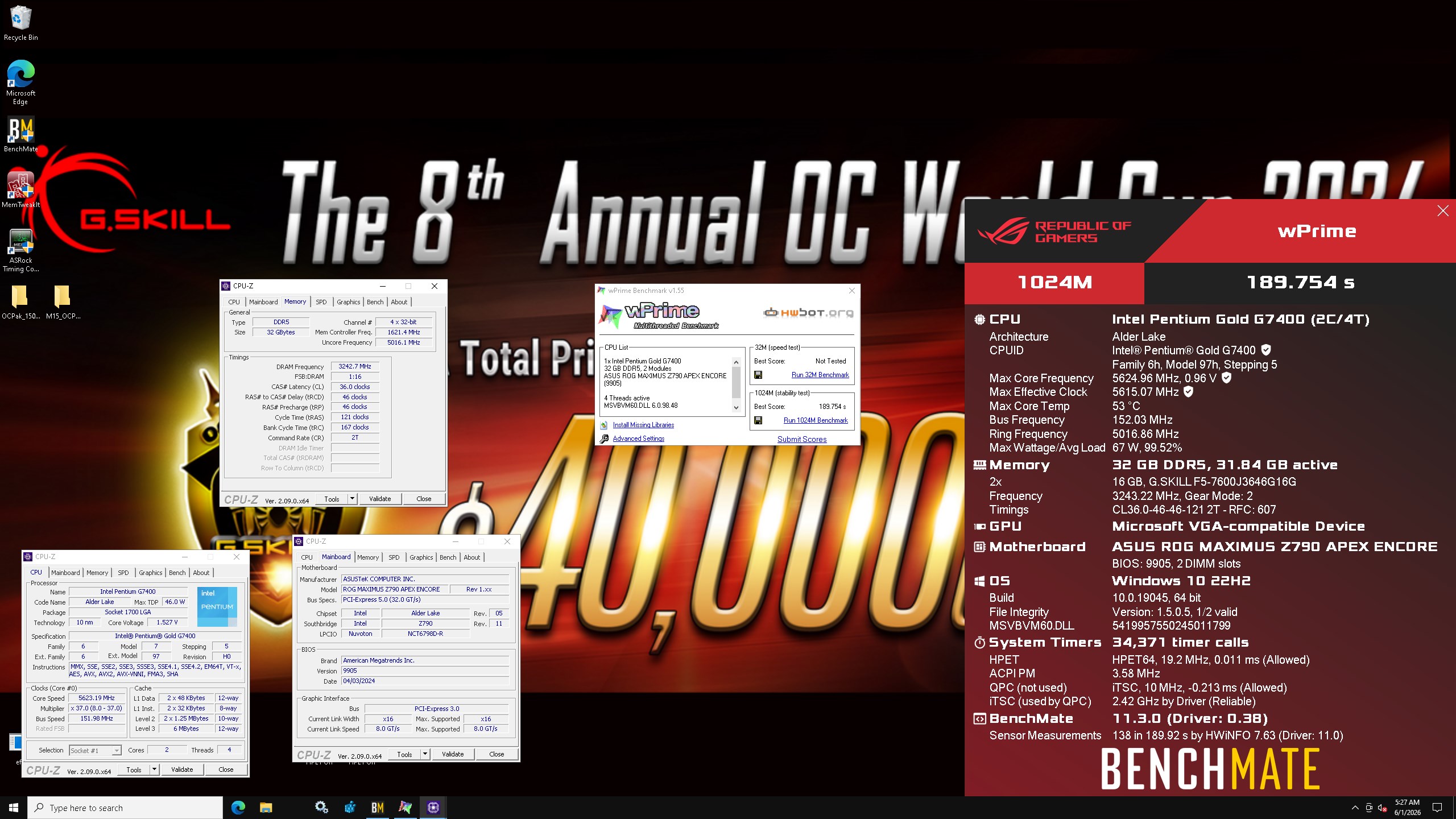Image resolution: width=1456 pixels, height=819 pixels.
Task: Open the Socket #1 selection dropdown
Action: pos(95,750)
